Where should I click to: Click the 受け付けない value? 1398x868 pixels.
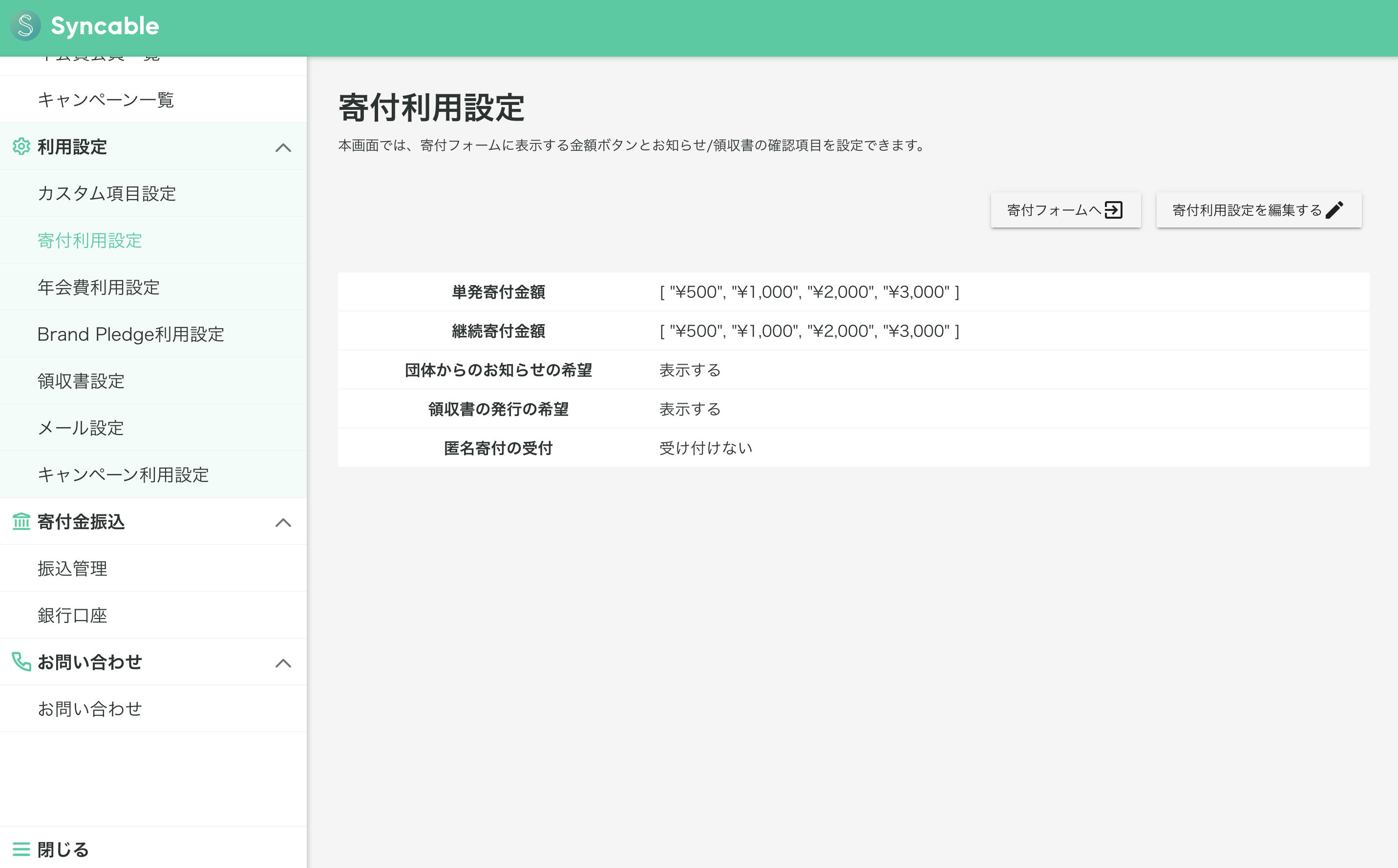point(706,448)
